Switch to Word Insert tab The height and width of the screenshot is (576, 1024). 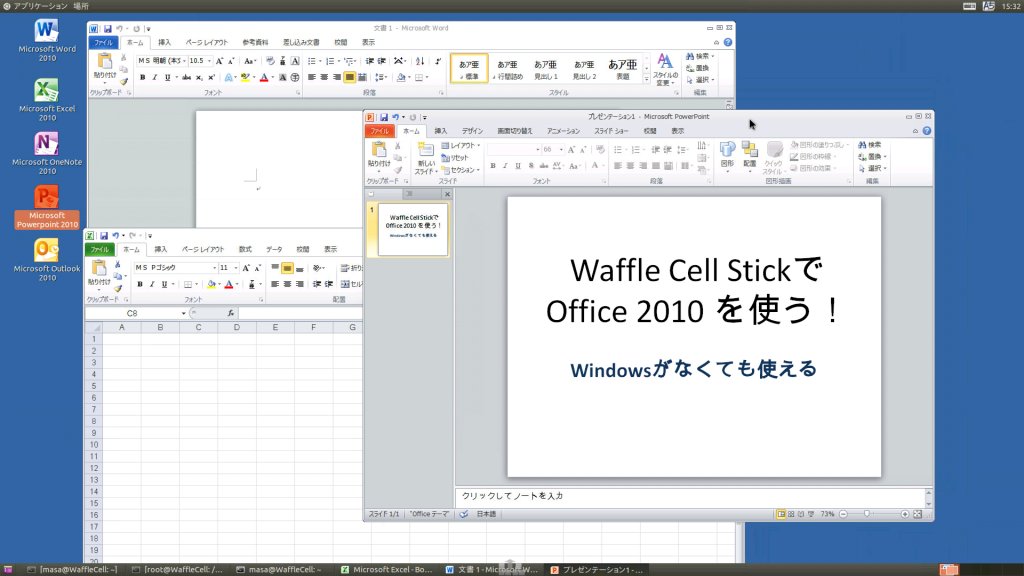165,42
